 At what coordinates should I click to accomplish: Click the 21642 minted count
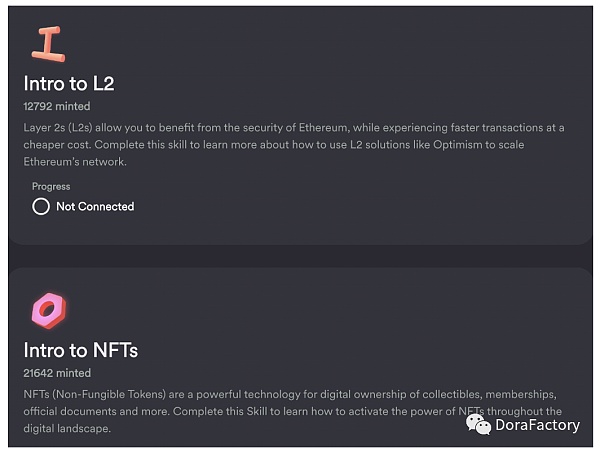tap(57, 372)
